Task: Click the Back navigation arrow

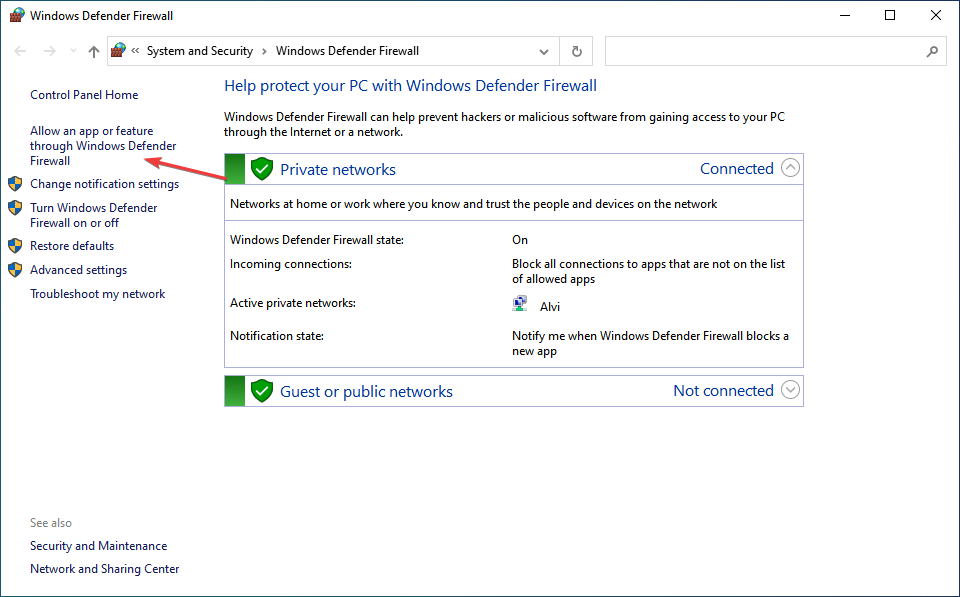Action: point(20,51)
